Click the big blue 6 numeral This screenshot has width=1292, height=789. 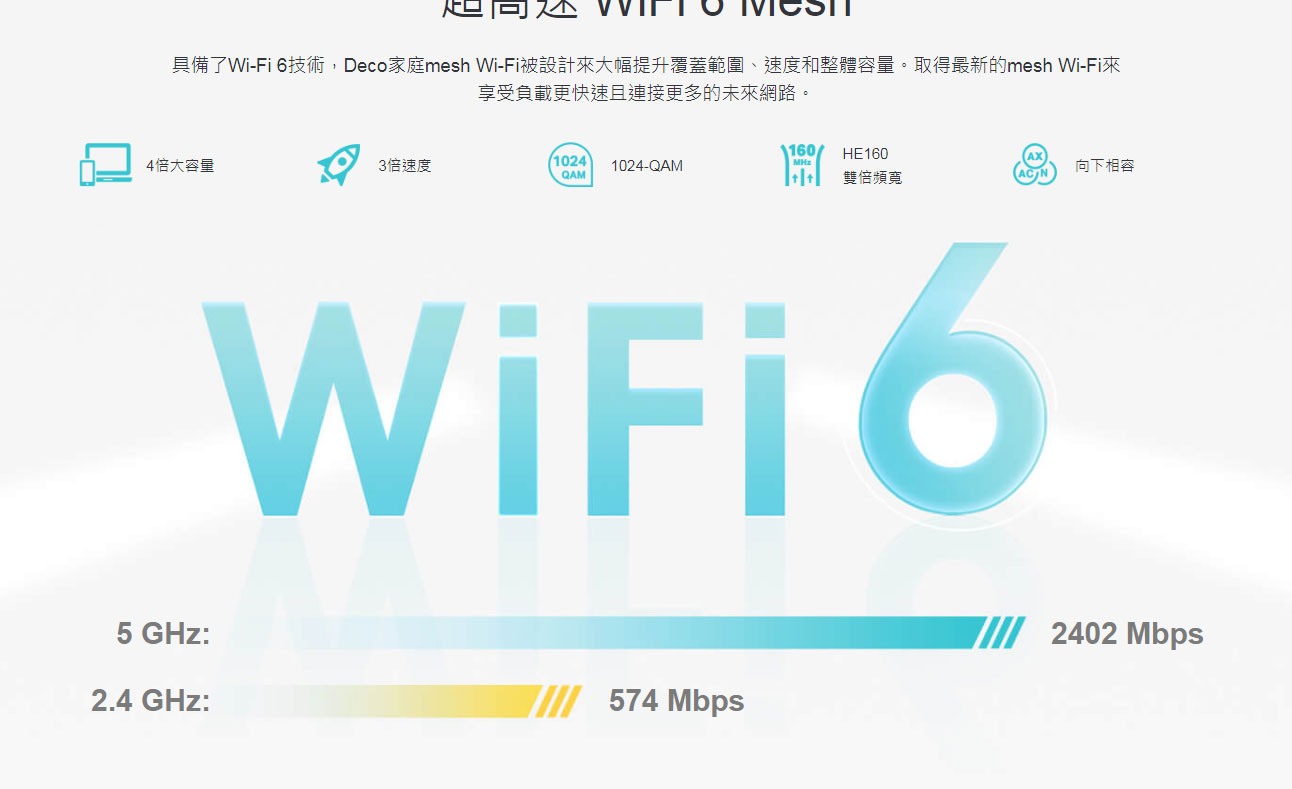coord(951,385)
